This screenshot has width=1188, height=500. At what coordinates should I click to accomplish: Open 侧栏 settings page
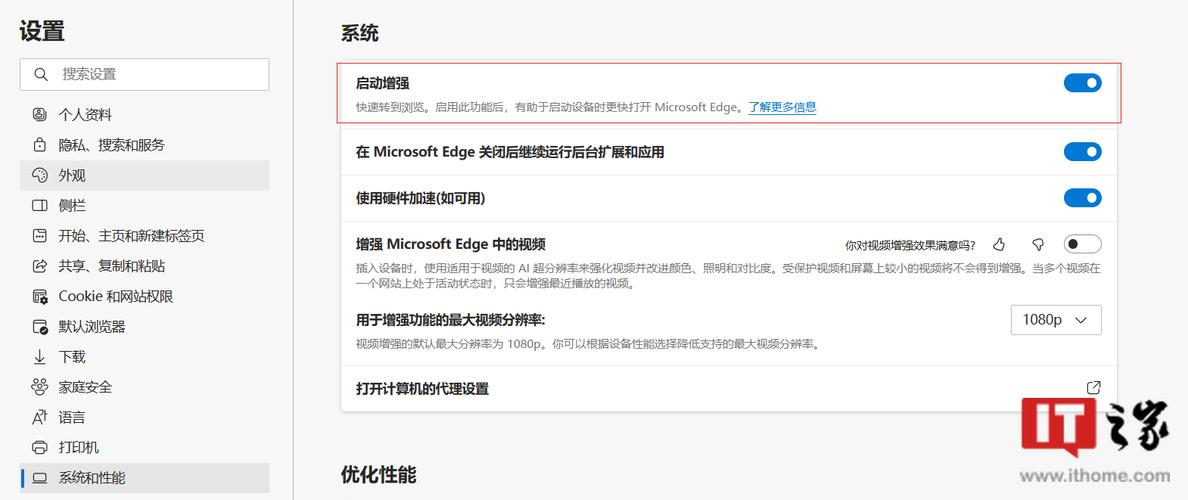[x=144, y=206]
